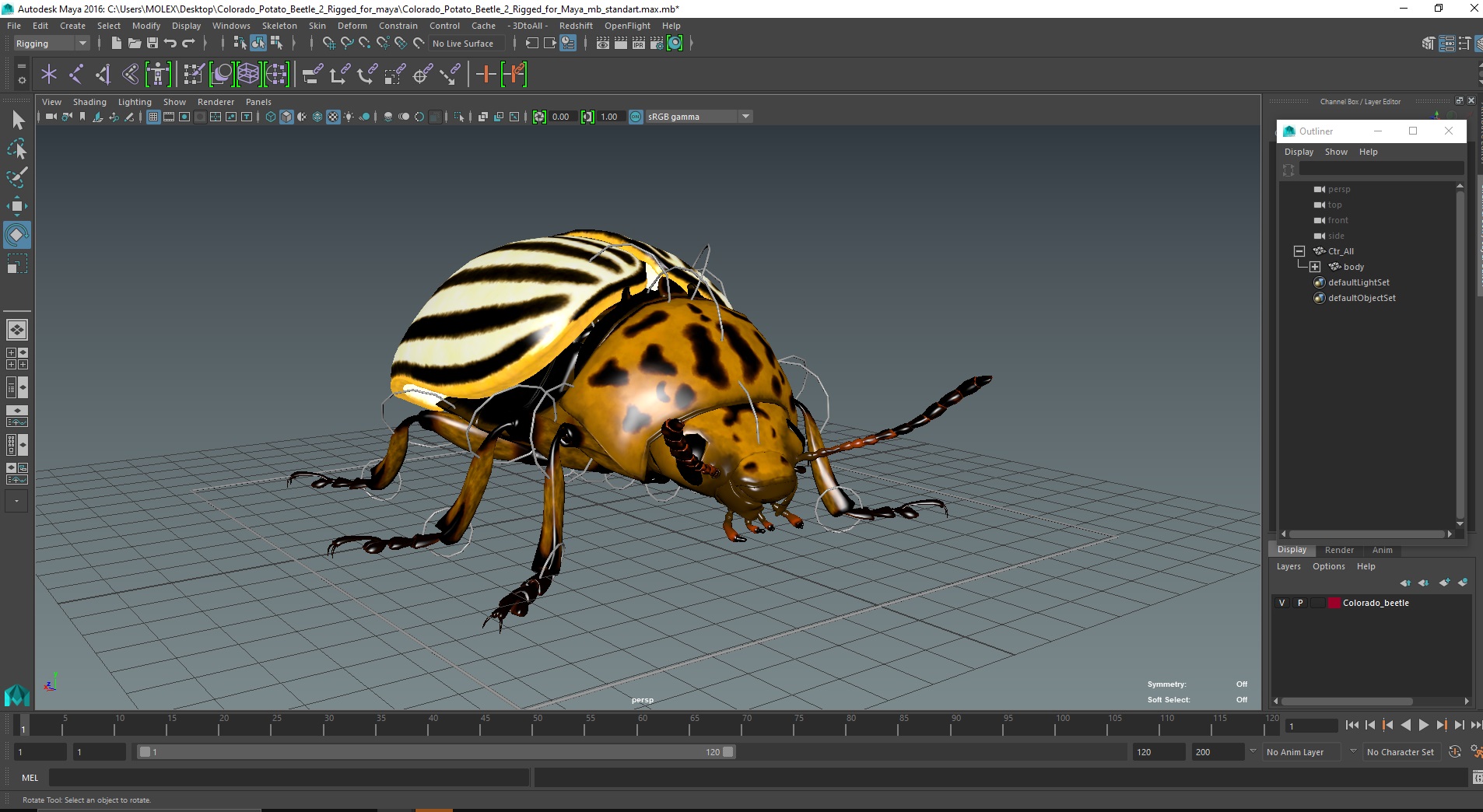Open Render Settings icon in status line
Screen dimensions: 1483x812
tap(657, 44)
